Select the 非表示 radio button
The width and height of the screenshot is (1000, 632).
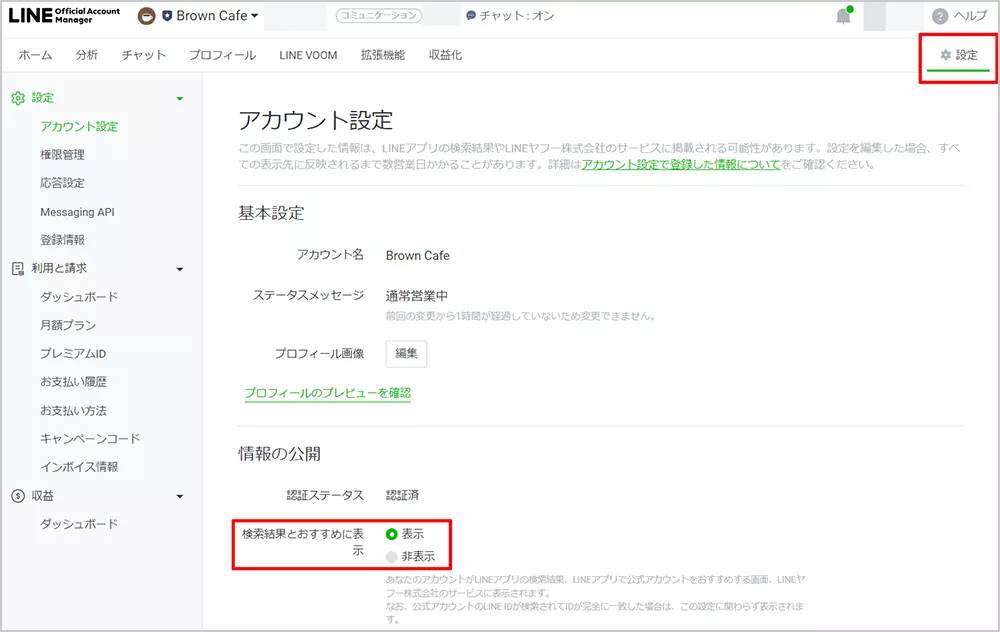(x=391, y=557)
